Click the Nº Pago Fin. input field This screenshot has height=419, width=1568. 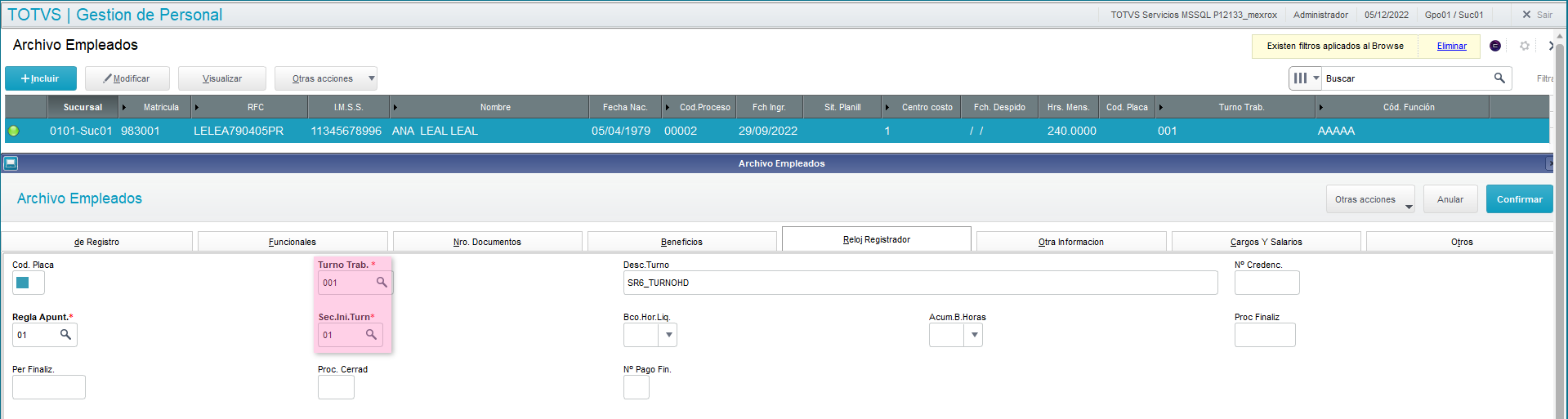click(637, 387)
